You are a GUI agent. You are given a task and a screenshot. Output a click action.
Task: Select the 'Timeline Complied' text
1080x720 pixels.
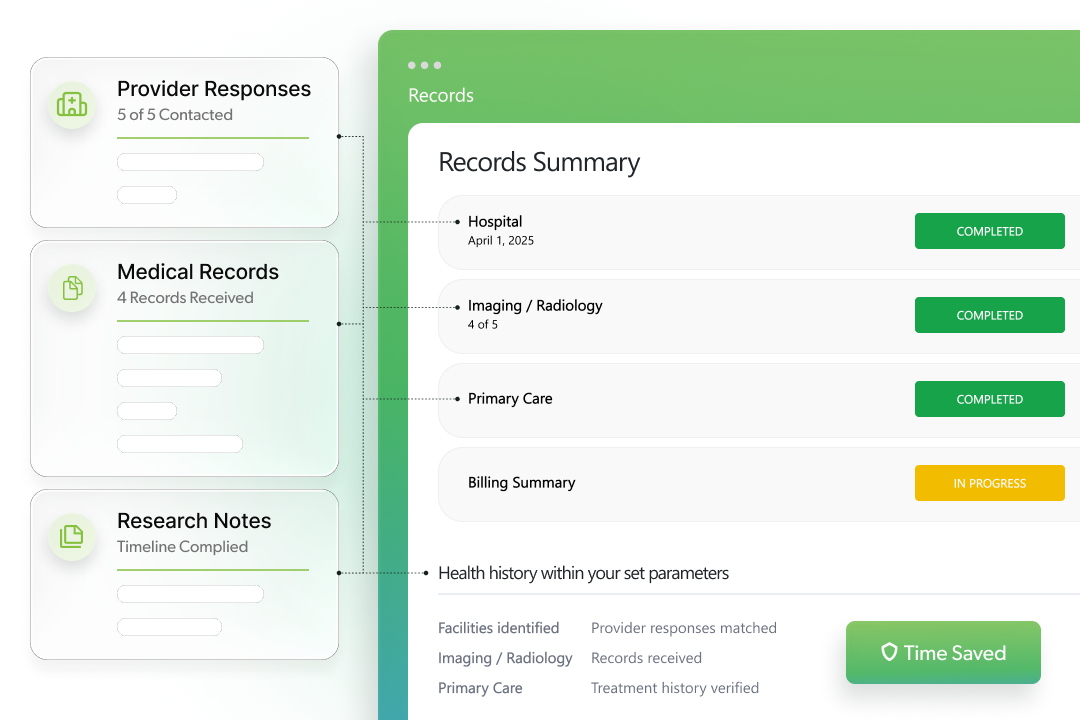pyautogui.click(x=183, y=546)
